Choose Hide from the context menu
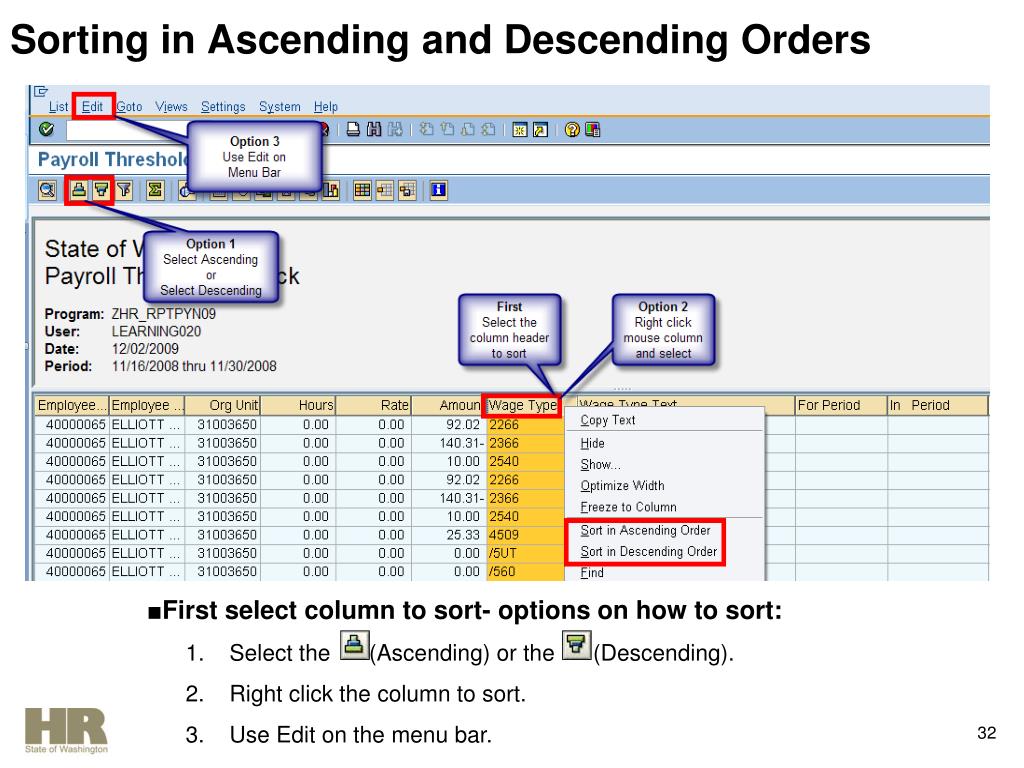1024x768 pixels. [x=592, y=443]
